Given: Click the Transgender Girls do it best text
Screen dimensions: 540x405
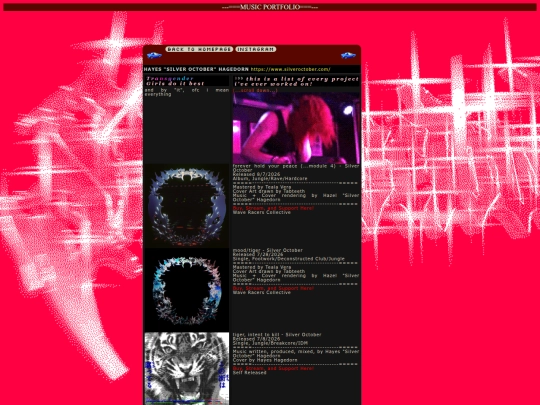Looking at the screenshot, I should pyautogui.click(x=175, y=81).
